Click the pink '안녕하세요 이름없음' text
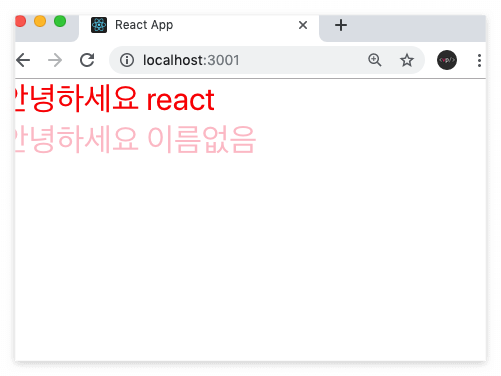Screen dimensions: 501x376 136,139
